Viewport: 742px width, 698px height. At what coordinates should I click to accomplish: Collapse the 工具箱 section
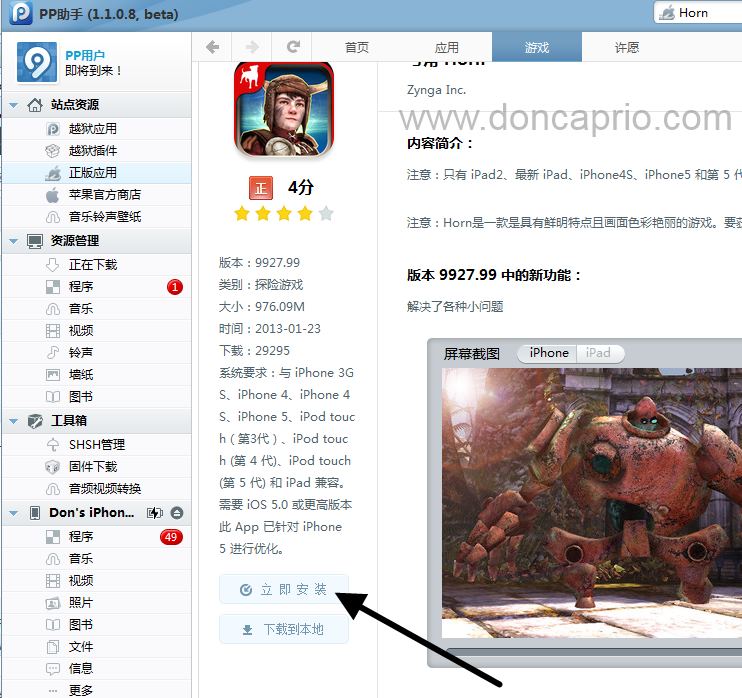click(14, 421)
